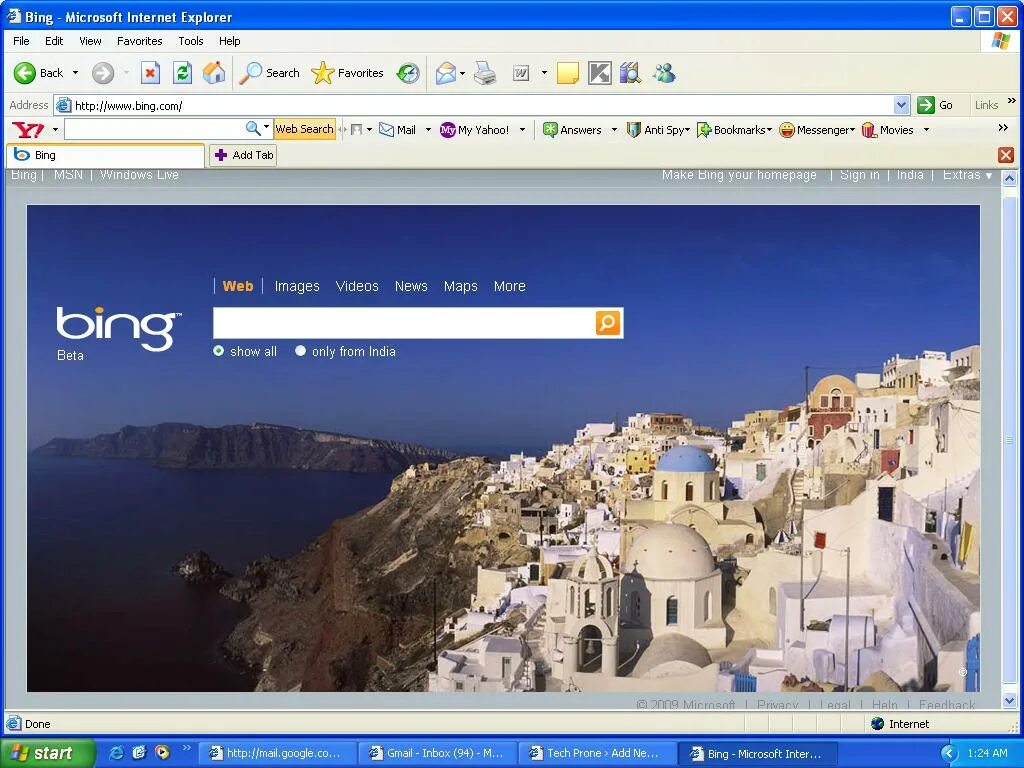
Task: Click the Add Tab button
Action: pyautogui.click(x=243, y=155)
